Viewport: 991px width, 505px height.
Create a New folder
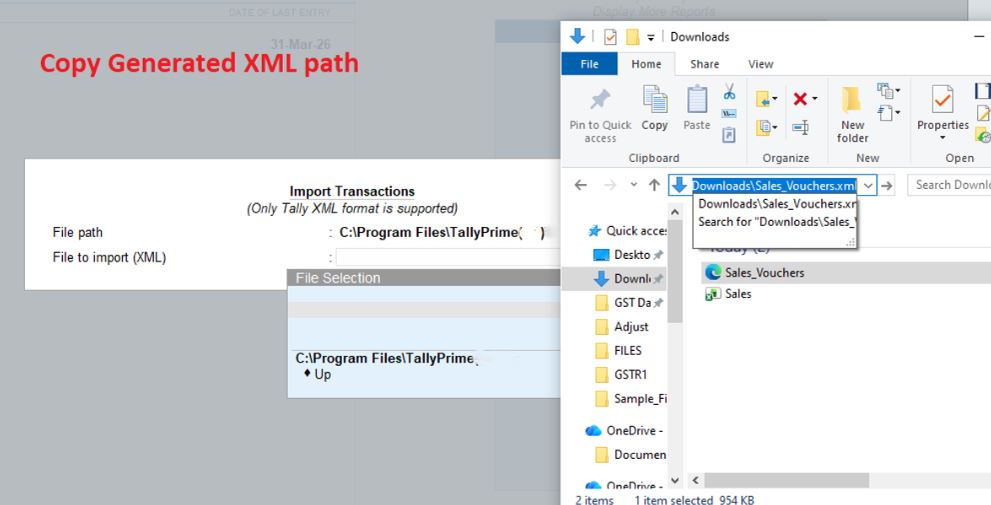(x=852, y=114)
